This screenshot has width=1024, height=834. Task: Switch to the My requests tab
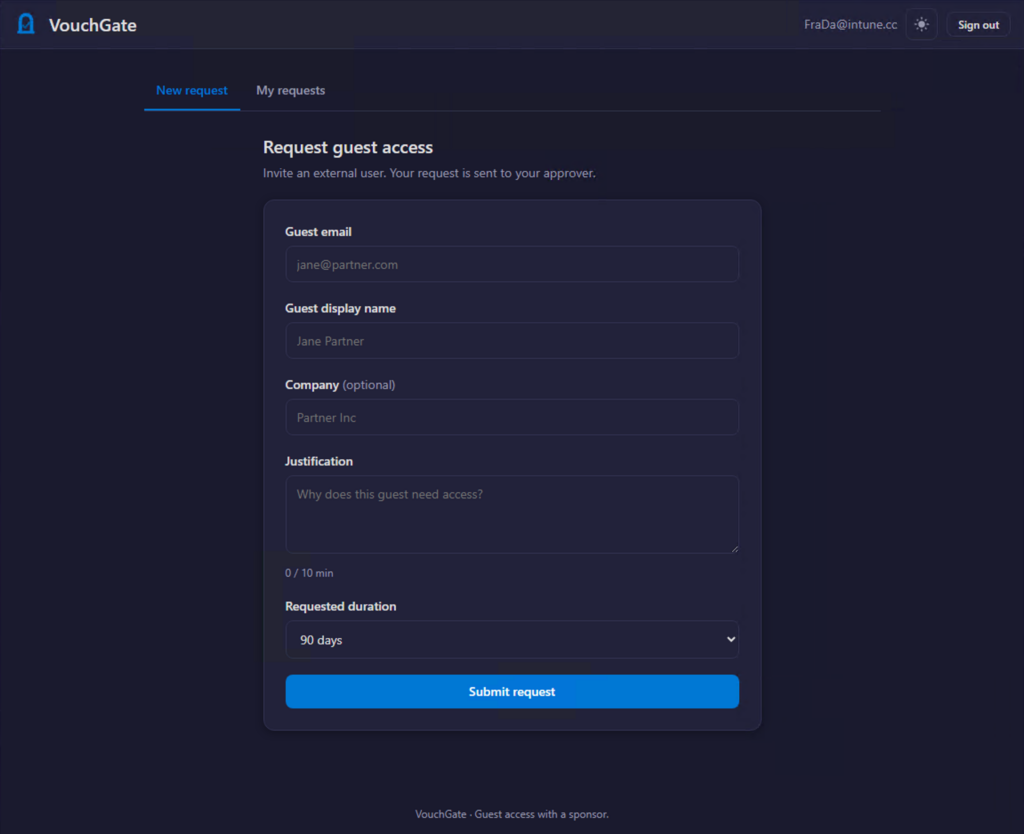(x=291, y=90)
